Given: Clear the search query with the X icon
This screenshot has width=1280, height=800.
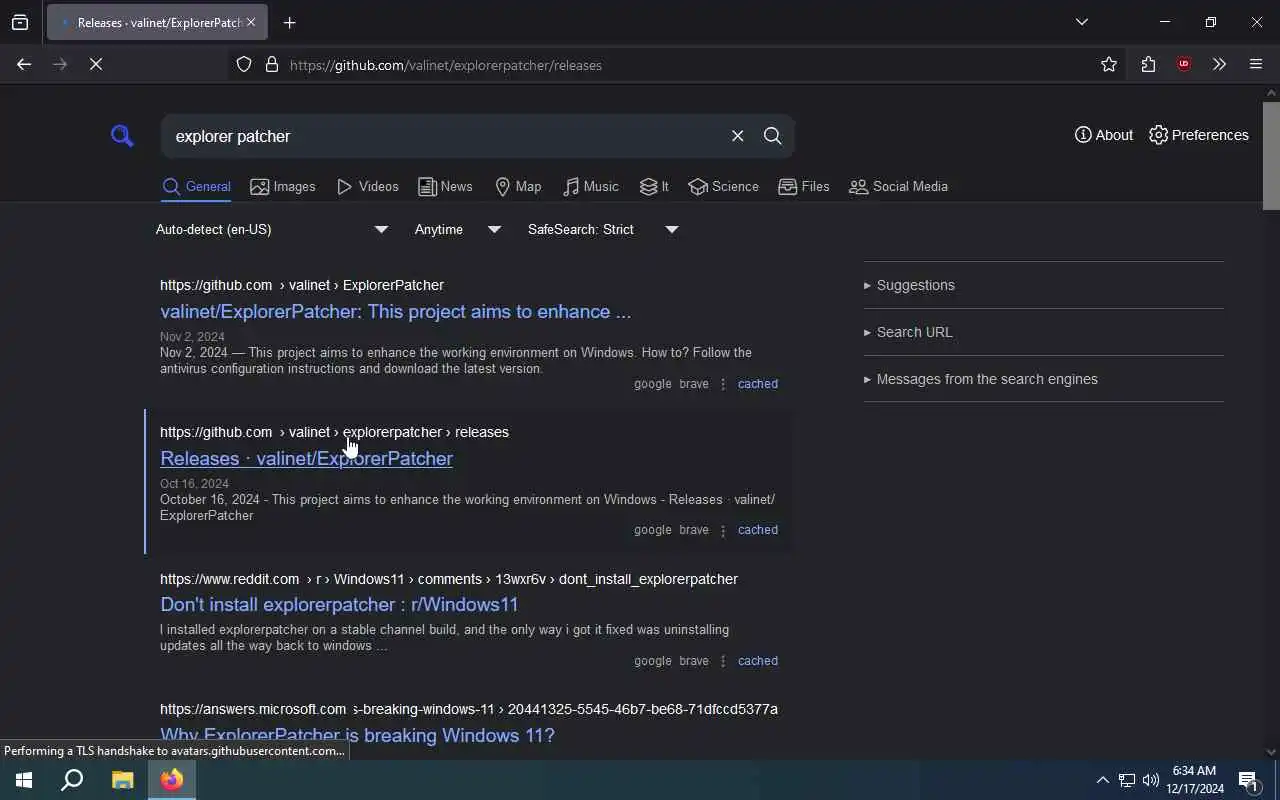Looking at the screenshot, I should (x=738, y=136).
